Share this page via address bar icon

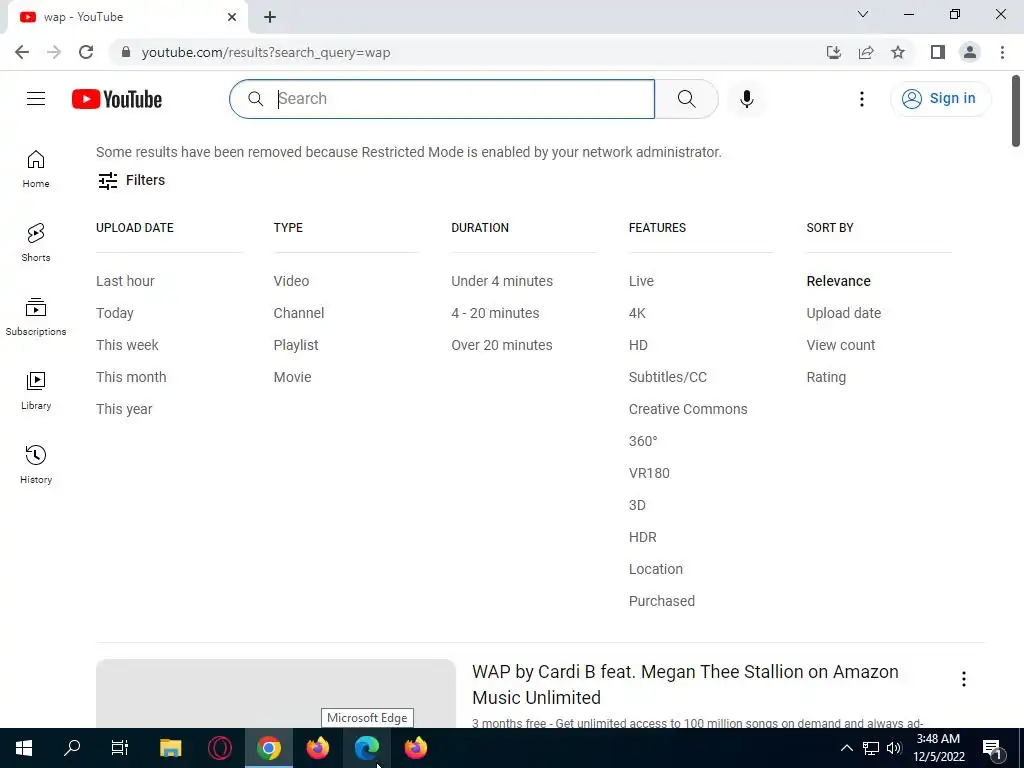[x=866, y=52]
